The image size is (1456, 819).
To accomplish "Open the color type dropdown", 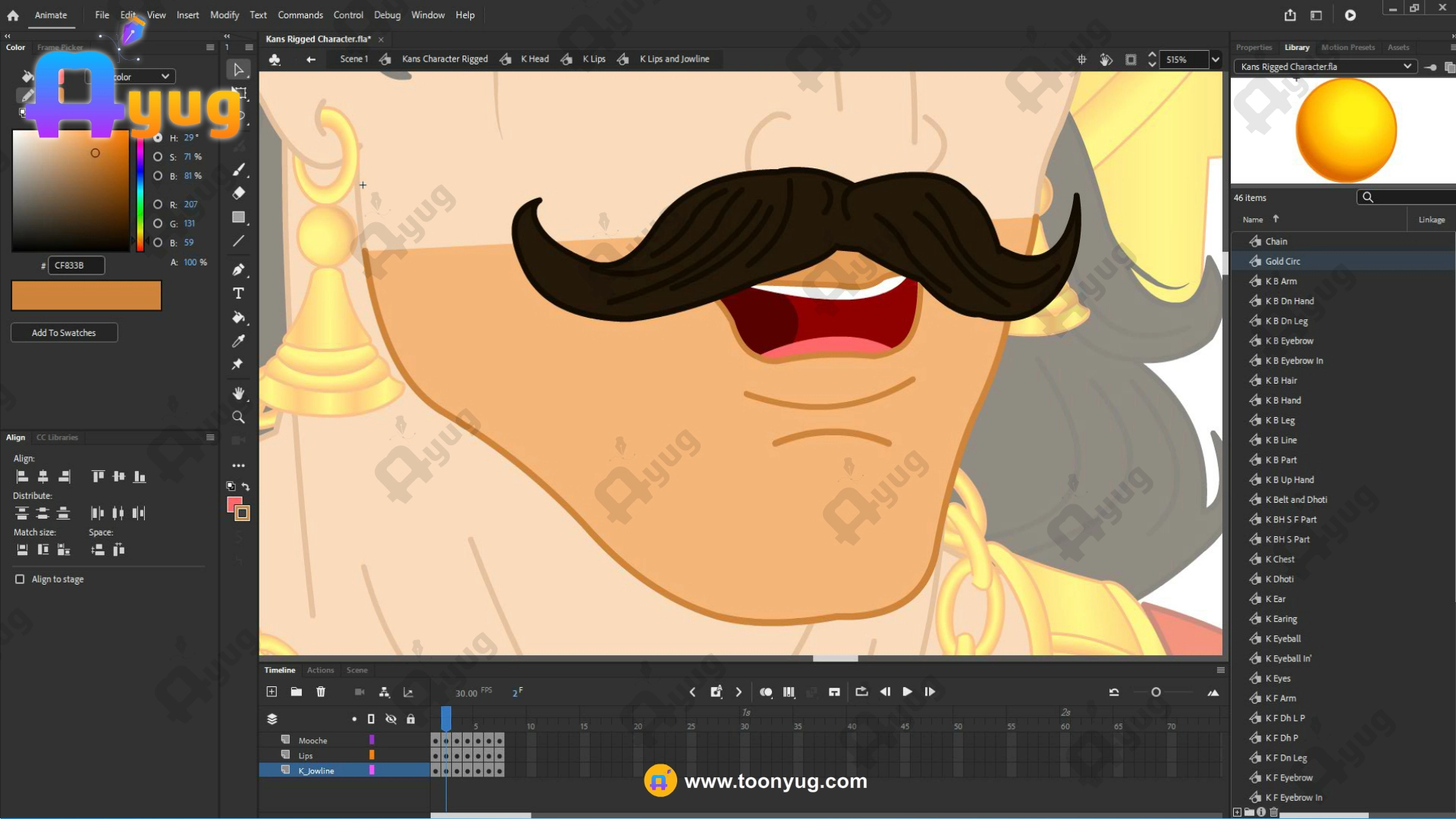I will [165, 77].
